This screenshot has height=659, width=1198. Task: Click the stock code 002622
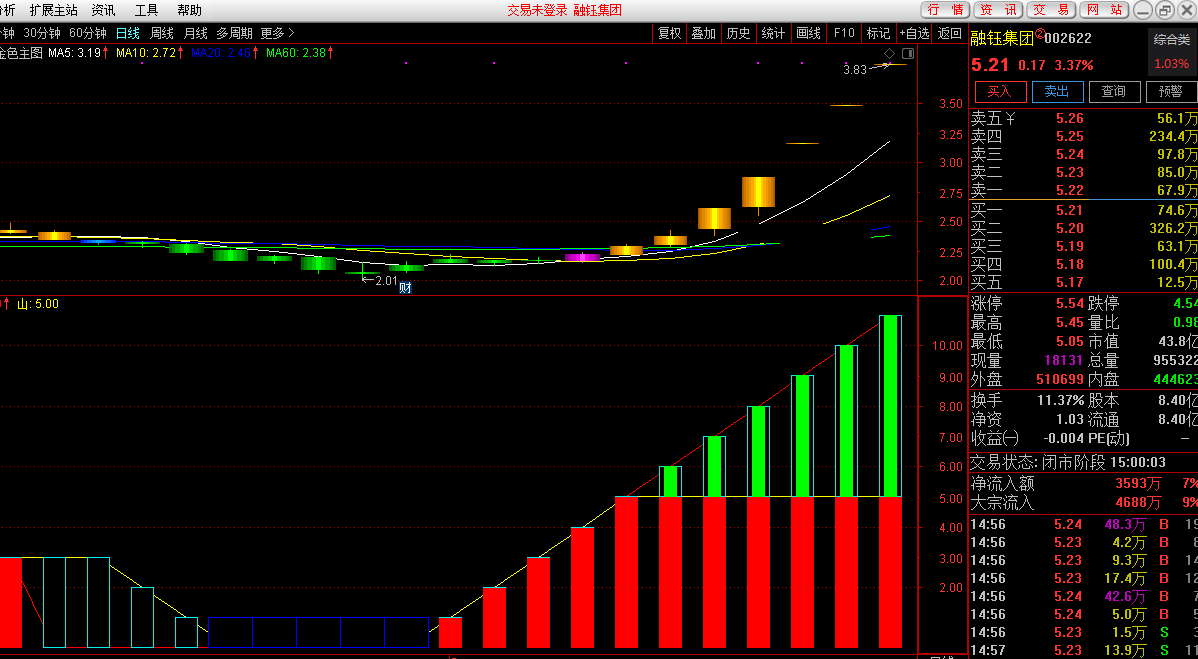tap(1068, 38)
